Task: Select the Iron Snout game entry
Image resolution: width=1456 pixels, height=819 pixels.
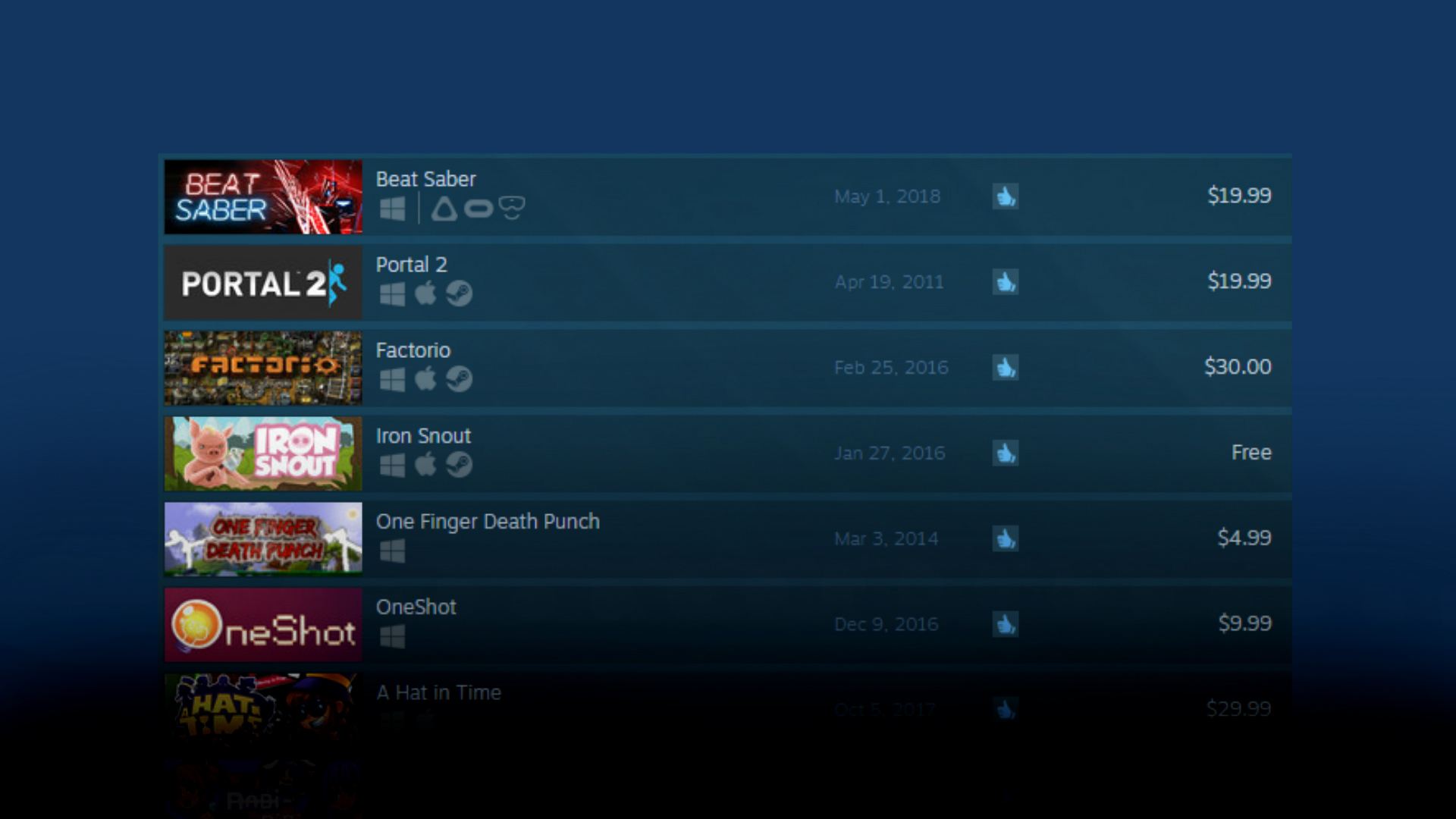Action: (x=728, y=452)
